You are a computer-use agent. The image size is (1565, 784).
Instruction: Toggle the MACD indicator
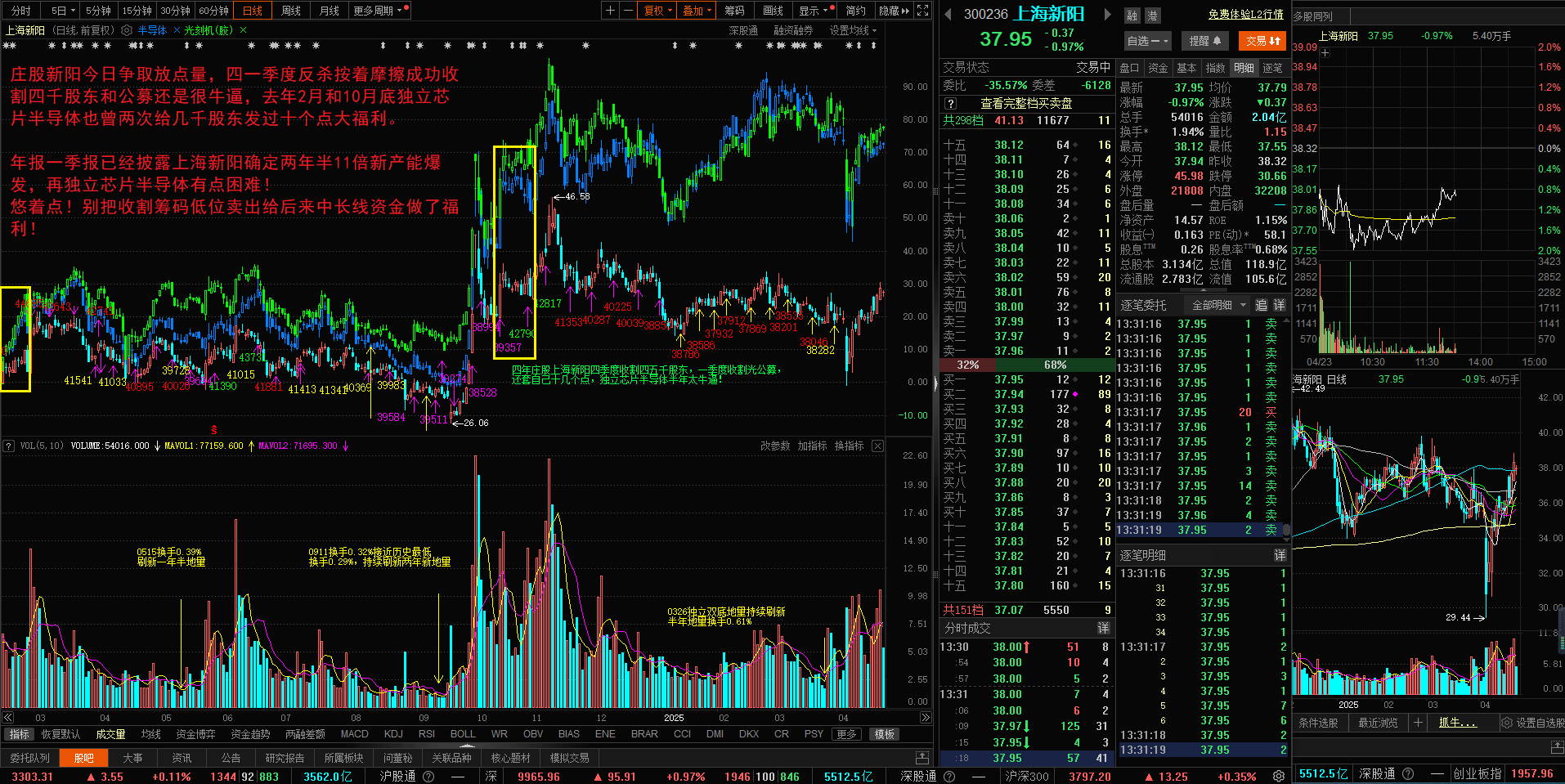tap(355, 734)
